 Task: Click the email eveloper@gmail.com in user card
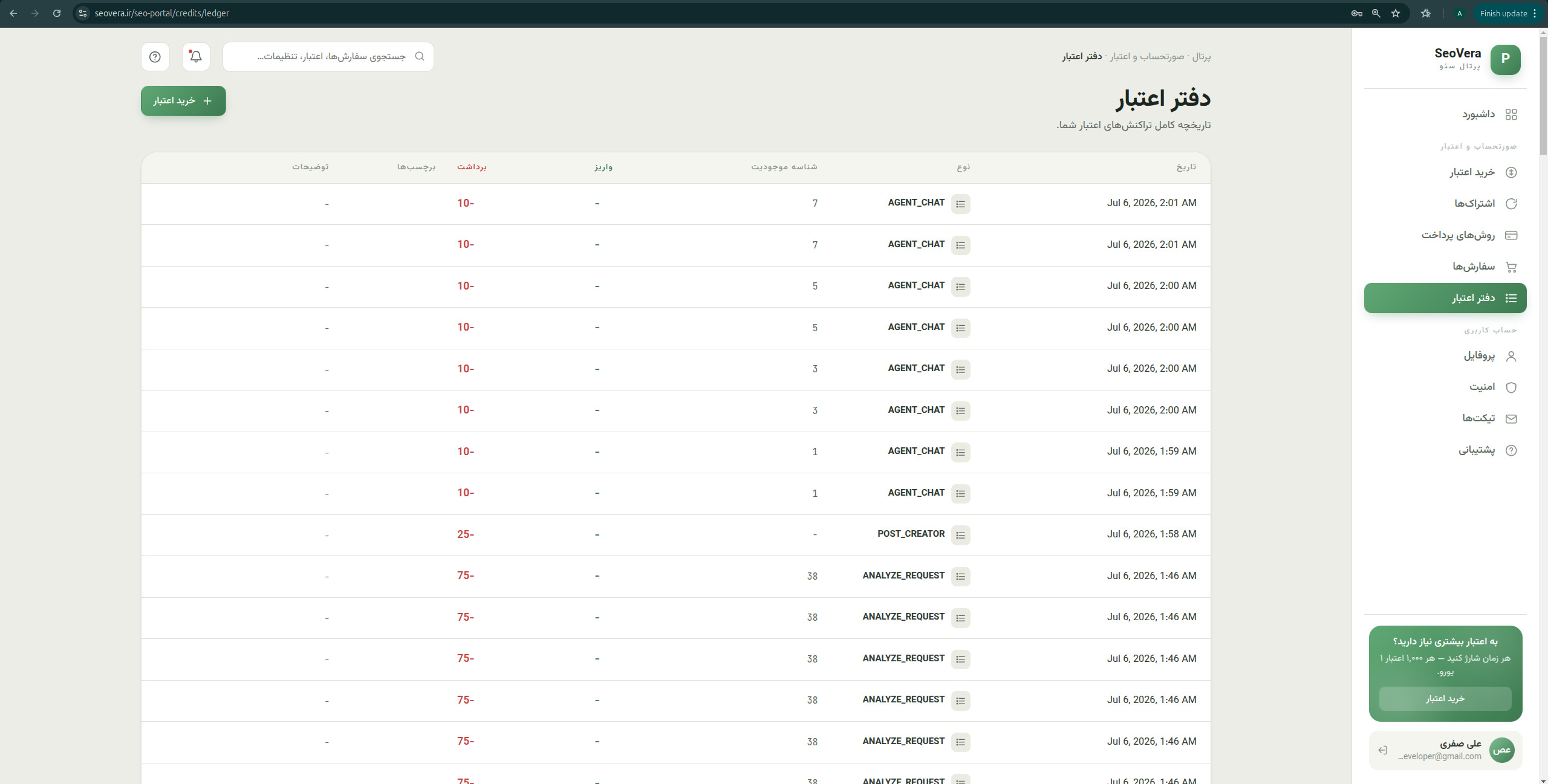tap(1440, 756)
